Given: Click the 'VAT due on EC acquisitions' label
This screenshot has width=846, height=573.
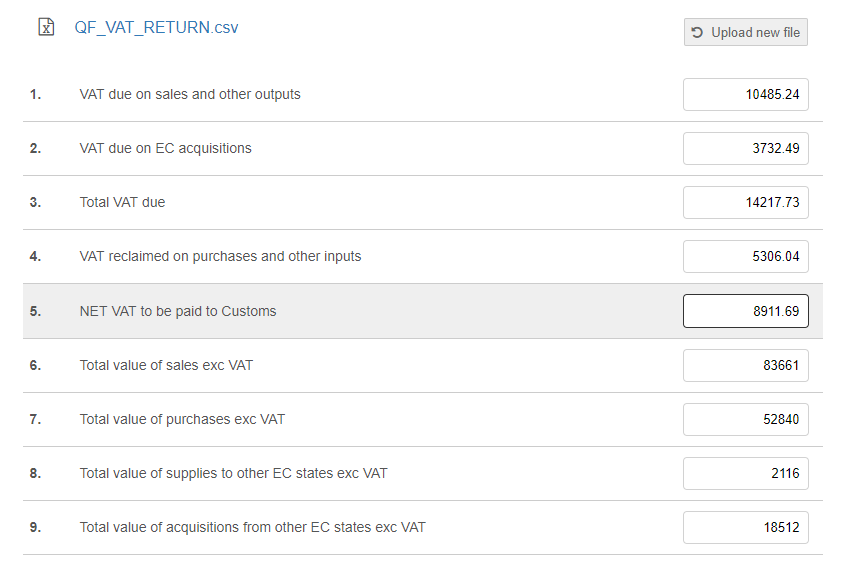Looking at the screenshot, I should point(166,149).
